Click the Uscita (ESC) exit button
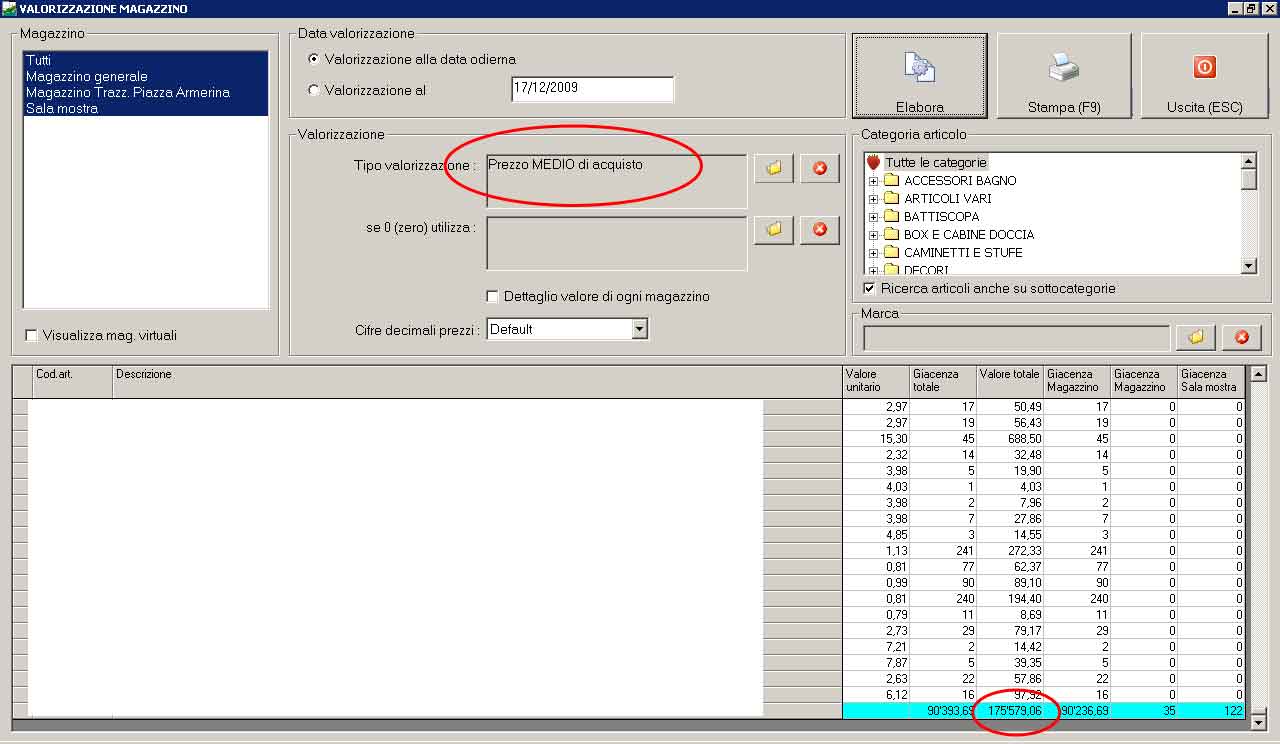The height and width of the screenshot is (744, 1280). [x=1204, y=76]
